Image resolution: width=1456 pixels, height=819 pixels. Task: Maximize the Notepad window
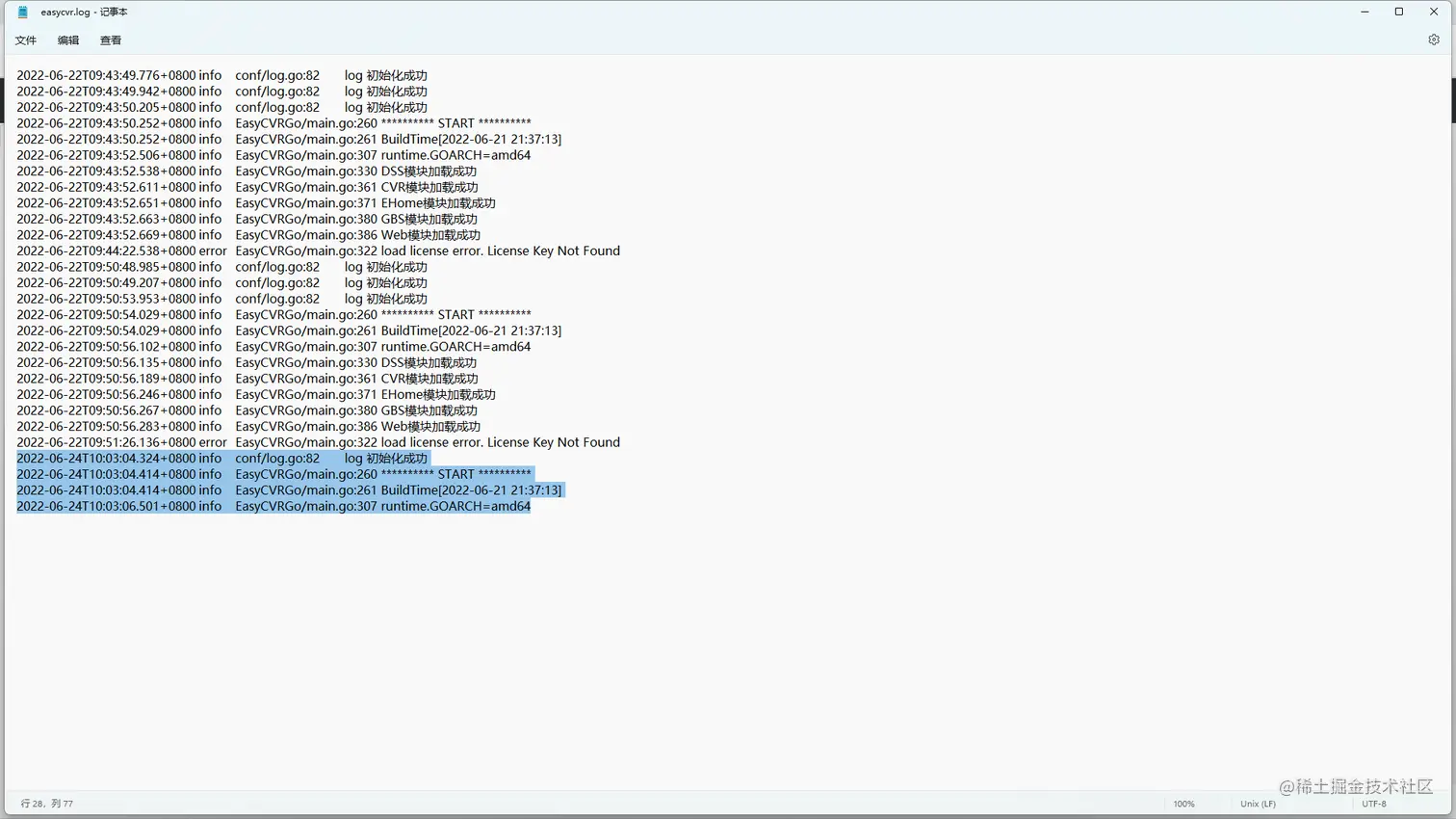1399,12
